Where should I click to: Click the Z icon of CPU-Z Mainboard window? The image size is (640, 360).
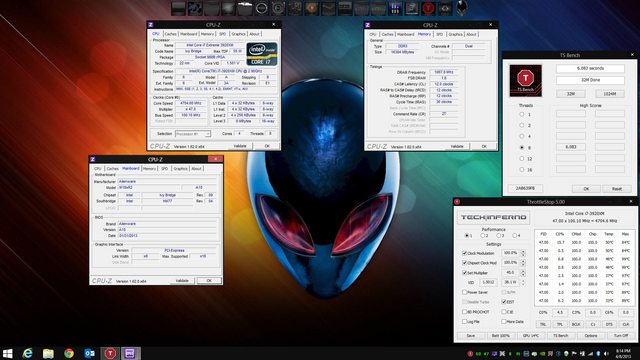click(x=93, y=159)
